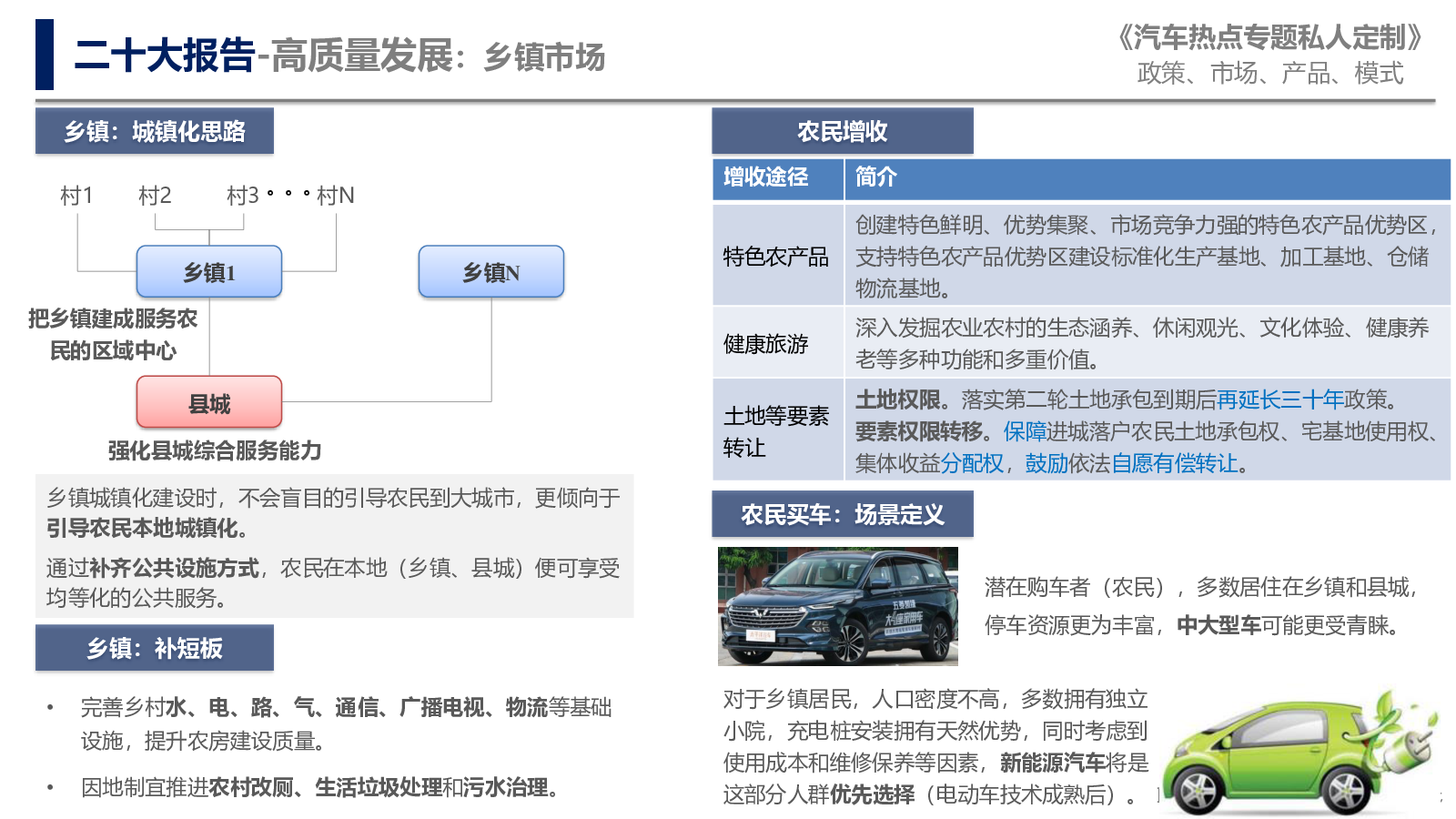Image resolution: width=1456 pixels, height=819 pixels.
Task: Click the blue 自愿有偿转让 text
Action: click(x=1175, y=463)
